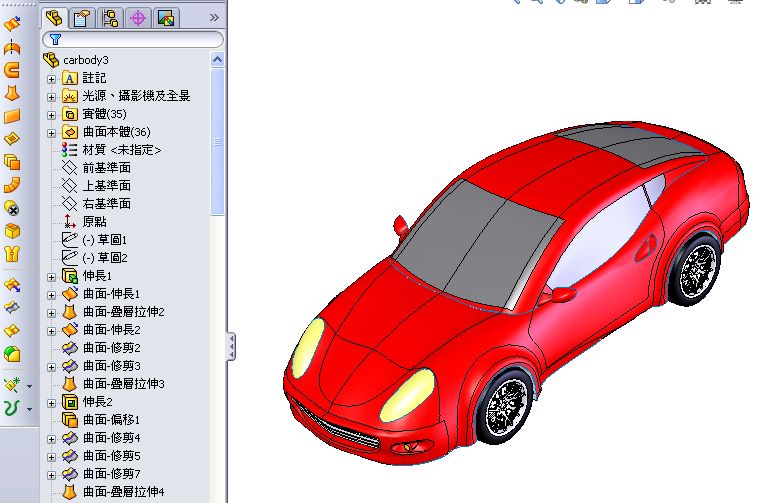The width and height of the screenshot is (774, 503).
Task: Select the Revolved Surface tool
Action: coord(12,47)
